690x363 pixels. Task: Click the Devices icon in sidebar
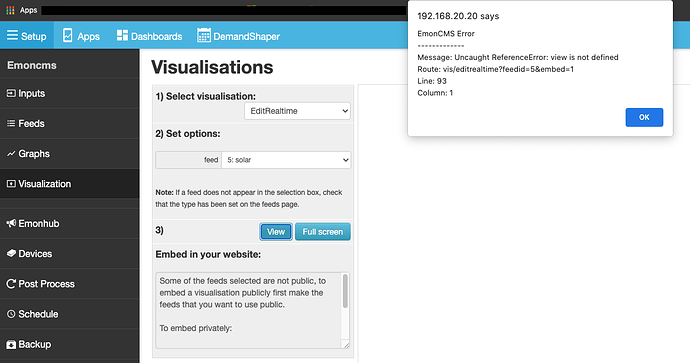click(x=11, y=253)
